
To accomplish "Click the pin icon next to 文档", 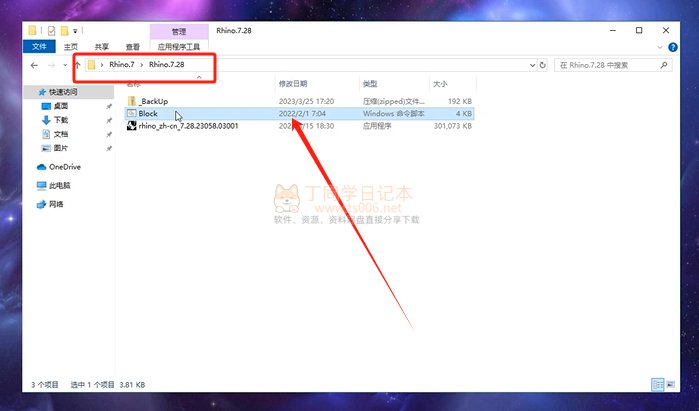I will pos(109,135).
